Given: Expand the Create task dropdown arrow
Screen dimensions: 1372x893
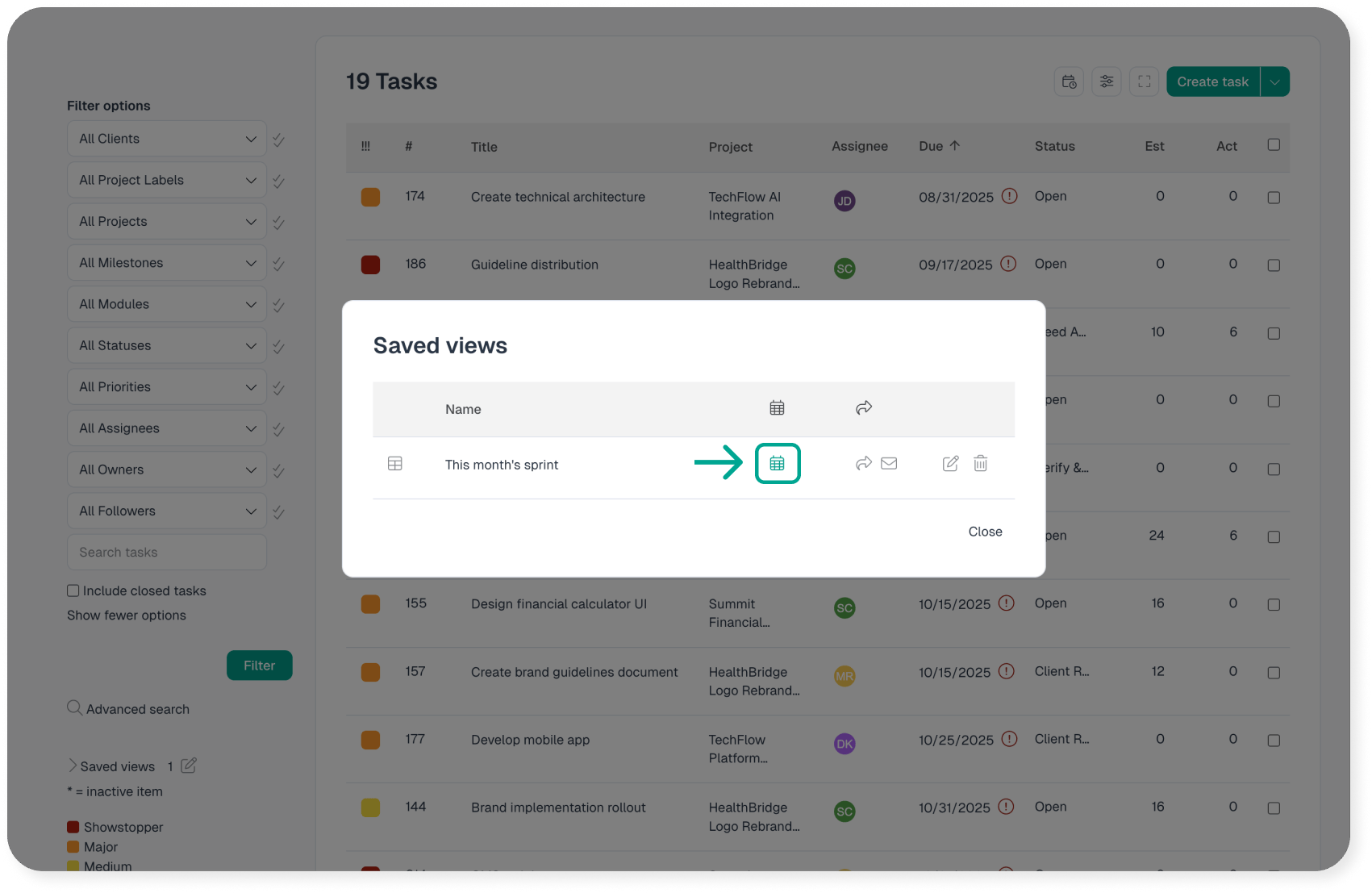Looking at the screenshot, I should tap(1274, 81).
